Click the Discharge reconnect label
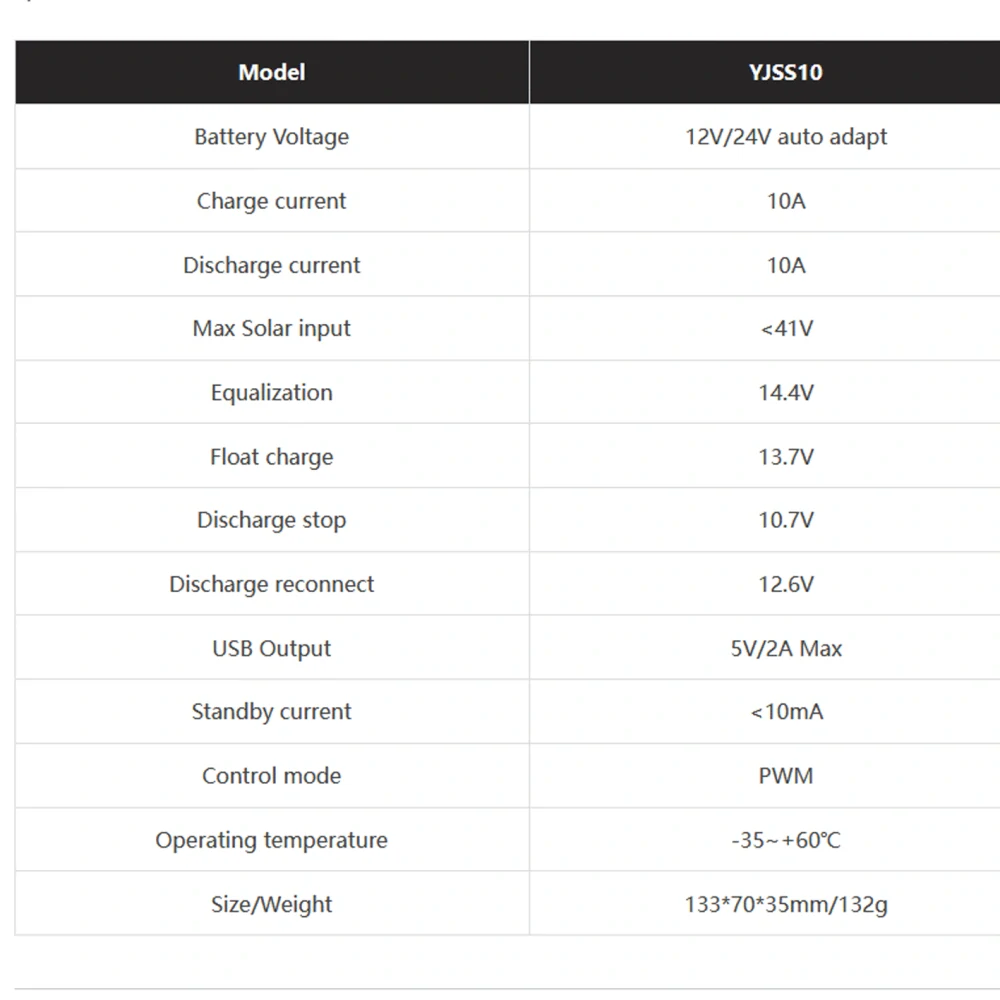The image size is (1000, 1000). 272,584
